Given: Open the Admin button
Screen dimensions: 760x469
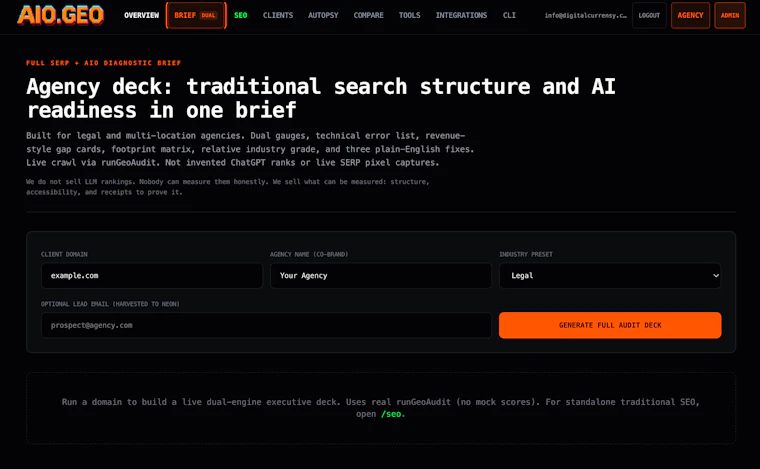Looking at the screenshot, I should 730,16.
